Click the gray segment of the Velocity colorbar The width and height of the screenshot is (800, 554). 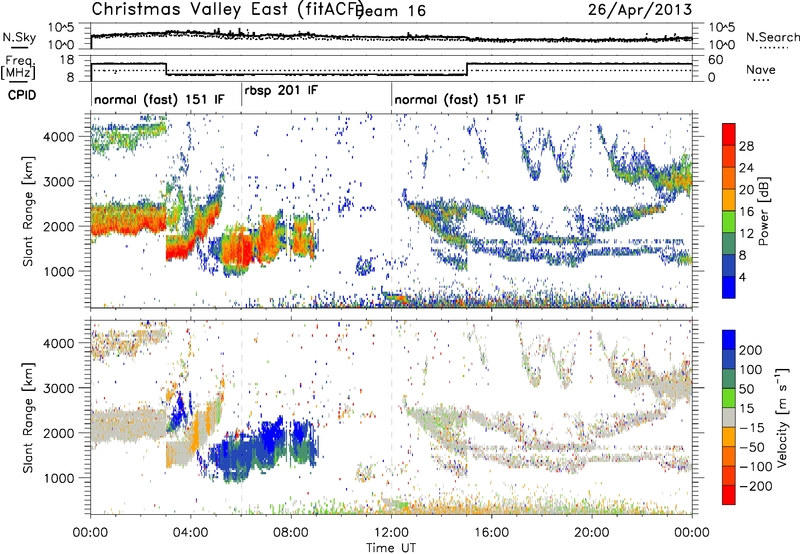(729, 418)
